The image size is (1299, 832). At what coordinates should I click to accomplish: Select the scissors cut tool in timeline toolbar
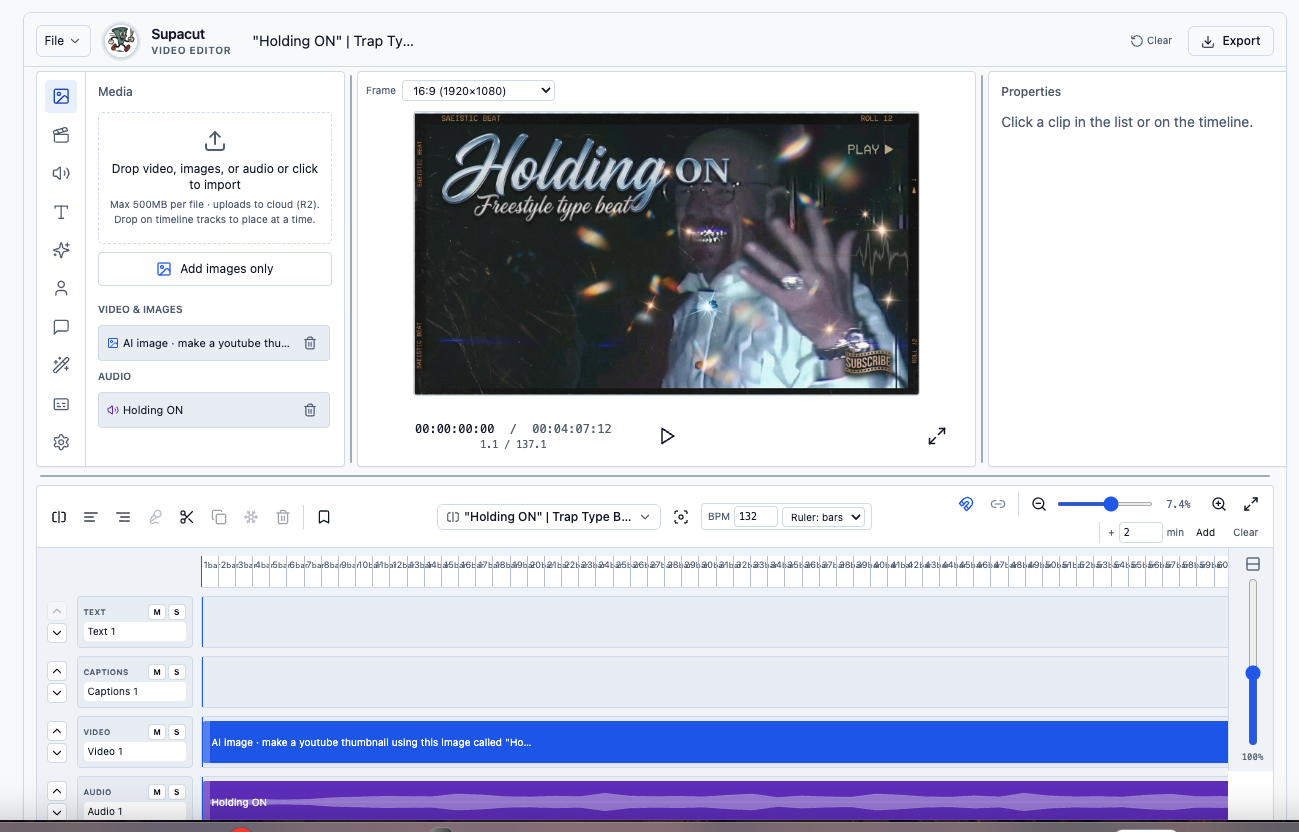point(186,516)
